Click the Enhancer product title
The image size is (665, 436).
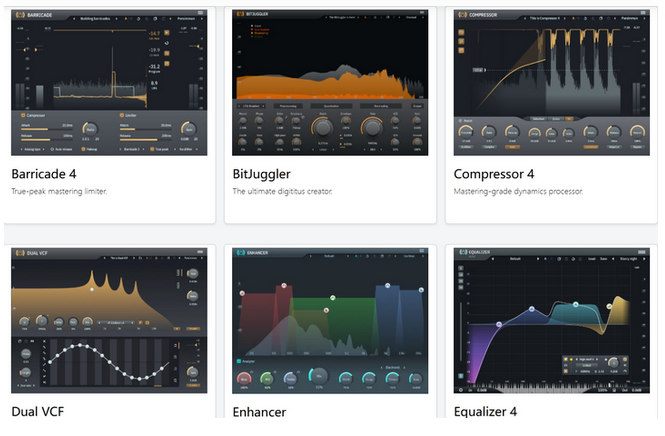(259, 412)
